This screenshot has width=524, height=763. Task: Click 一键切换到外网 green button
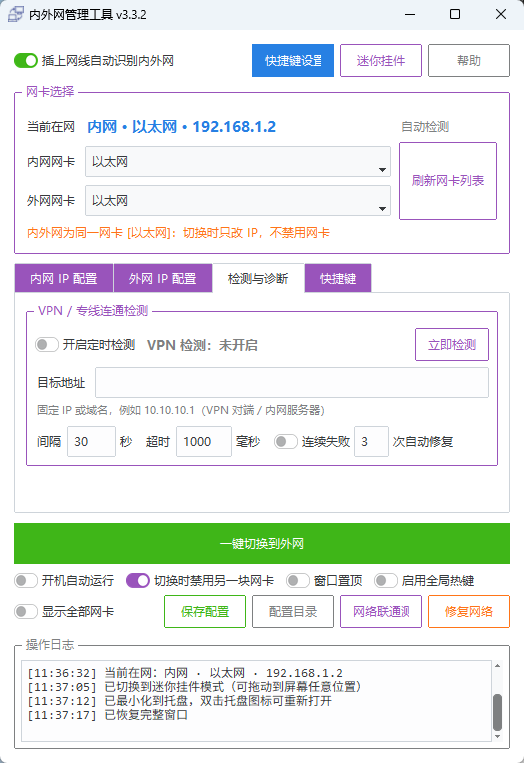tap(262, 544)
